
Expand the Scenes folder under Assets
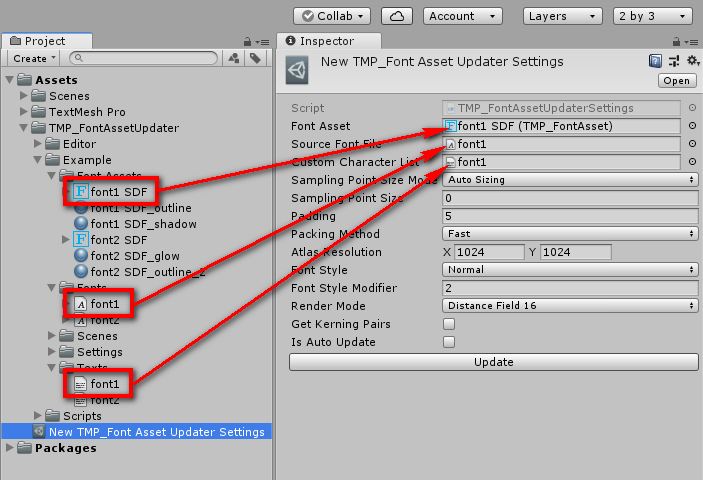(x=24, y=95)
